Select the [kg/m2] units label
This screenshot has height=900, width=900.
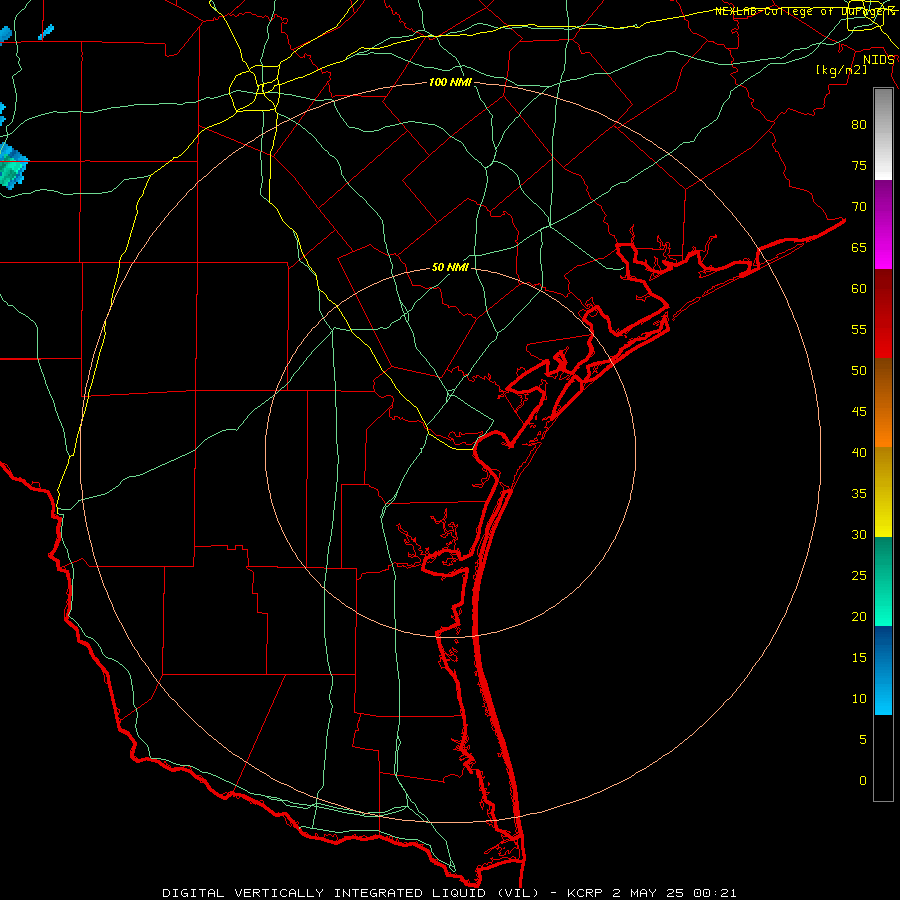pyautogui.click(x=841, y=70)
